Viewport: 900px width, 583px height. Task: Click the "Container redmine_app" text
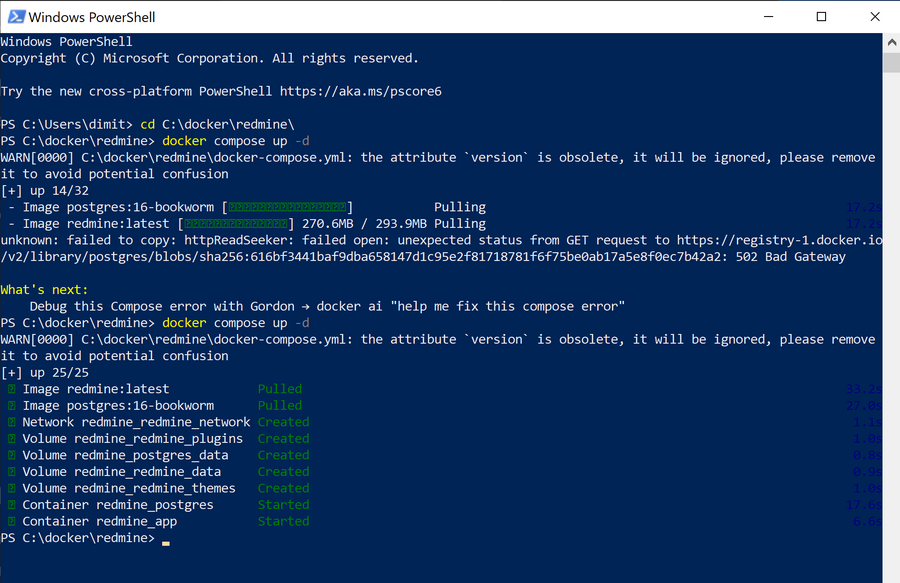99,522
